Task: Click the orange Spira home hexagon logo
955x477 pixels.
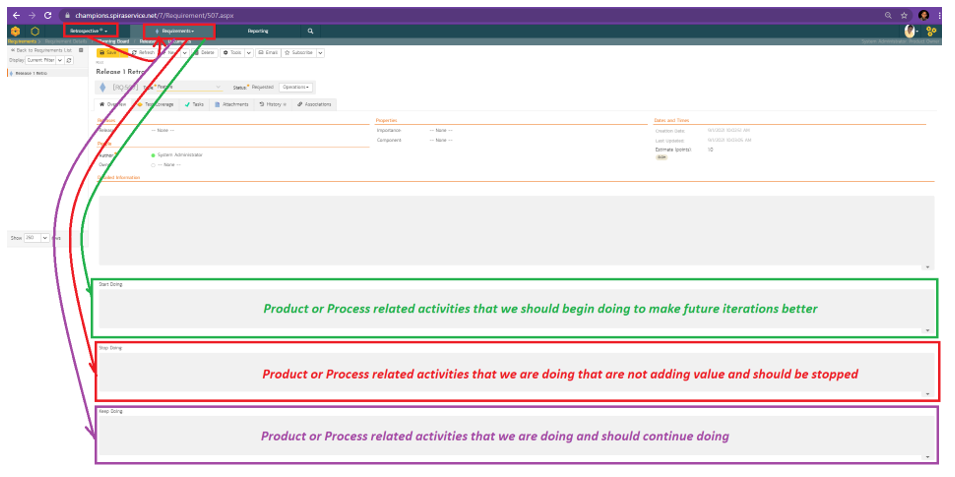Action: (x=15, y=31)
